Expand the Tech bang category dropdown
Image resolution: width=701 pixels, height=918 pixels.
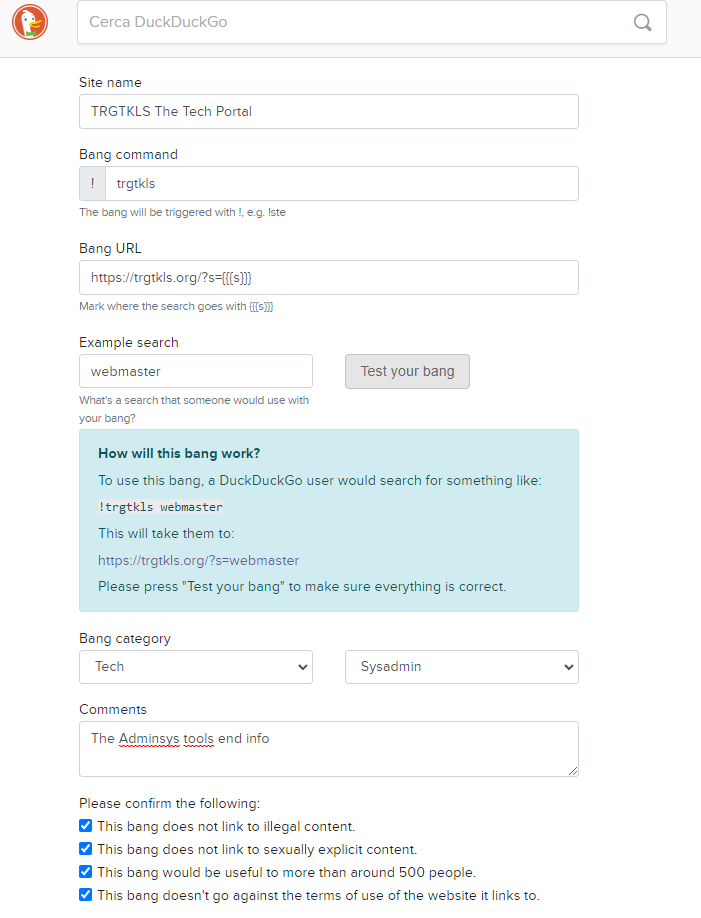pyautogui.click(x=195, y=667)
